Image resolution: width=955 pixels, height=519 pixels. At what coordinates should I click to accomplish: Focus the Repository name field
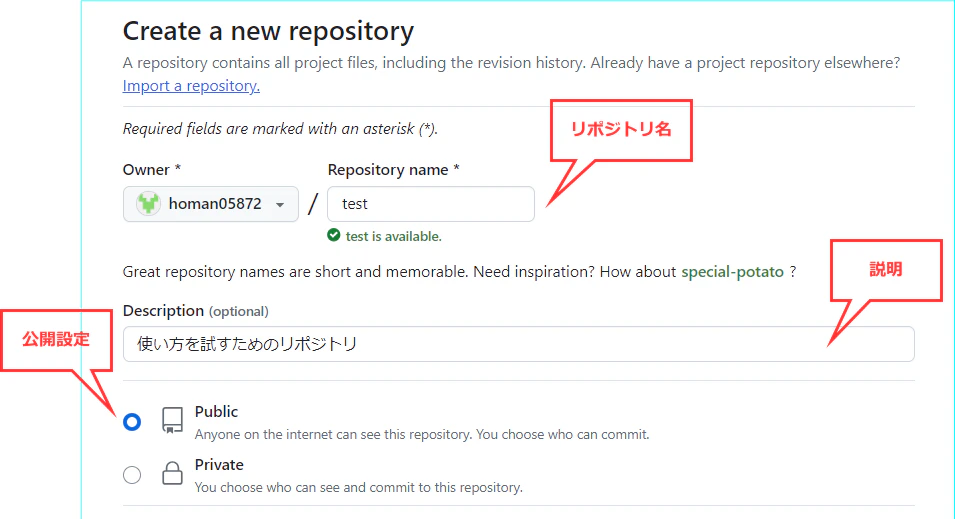click(x=431, y=204)
